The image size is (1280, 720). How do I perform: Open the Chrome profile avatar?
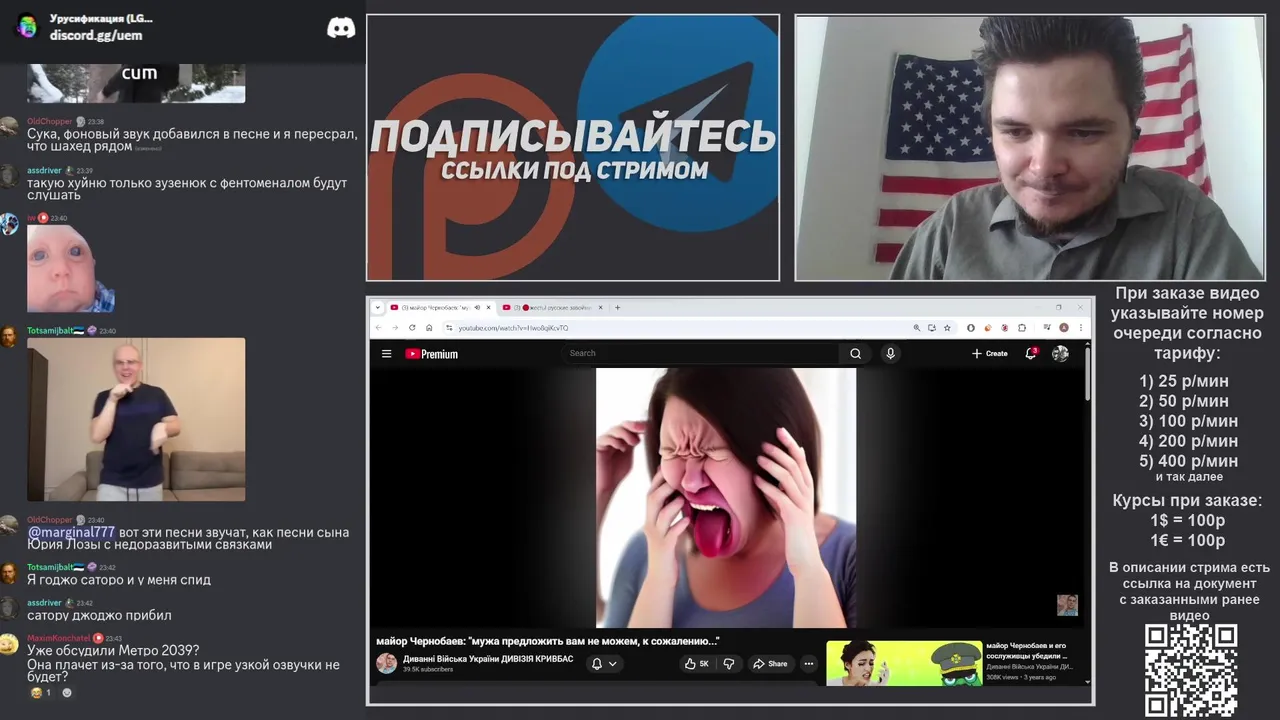(1064, 328)
